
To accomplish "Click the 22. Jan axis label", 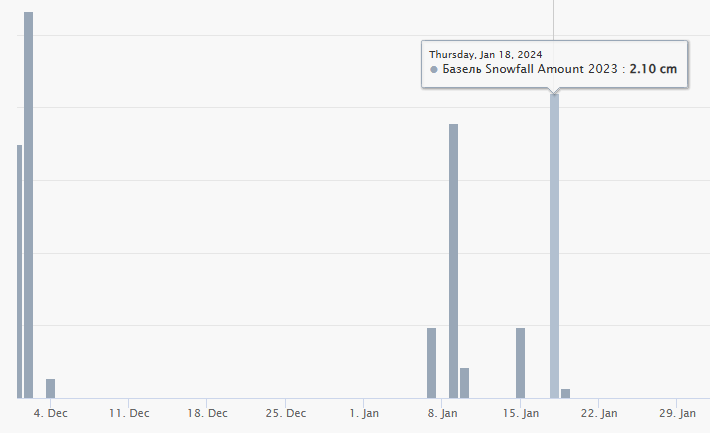I will (x=599, y=412).
